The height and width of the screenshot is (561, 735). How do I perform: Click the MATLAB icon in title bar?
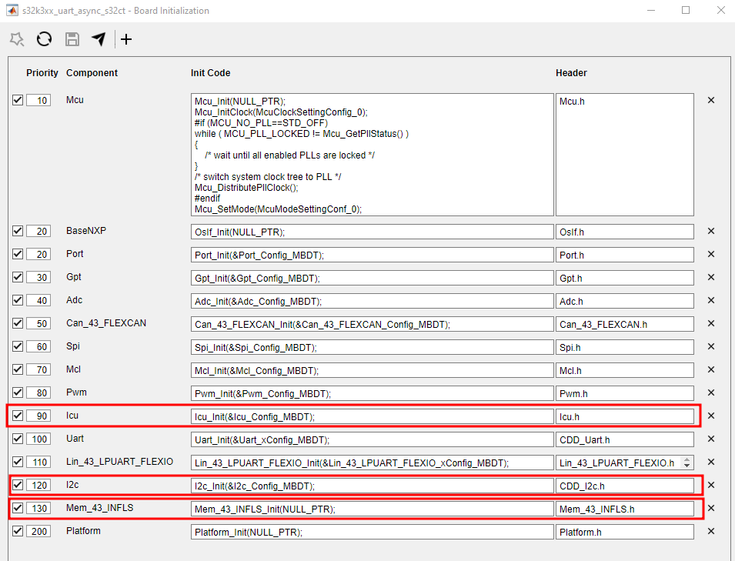(12, 10)
